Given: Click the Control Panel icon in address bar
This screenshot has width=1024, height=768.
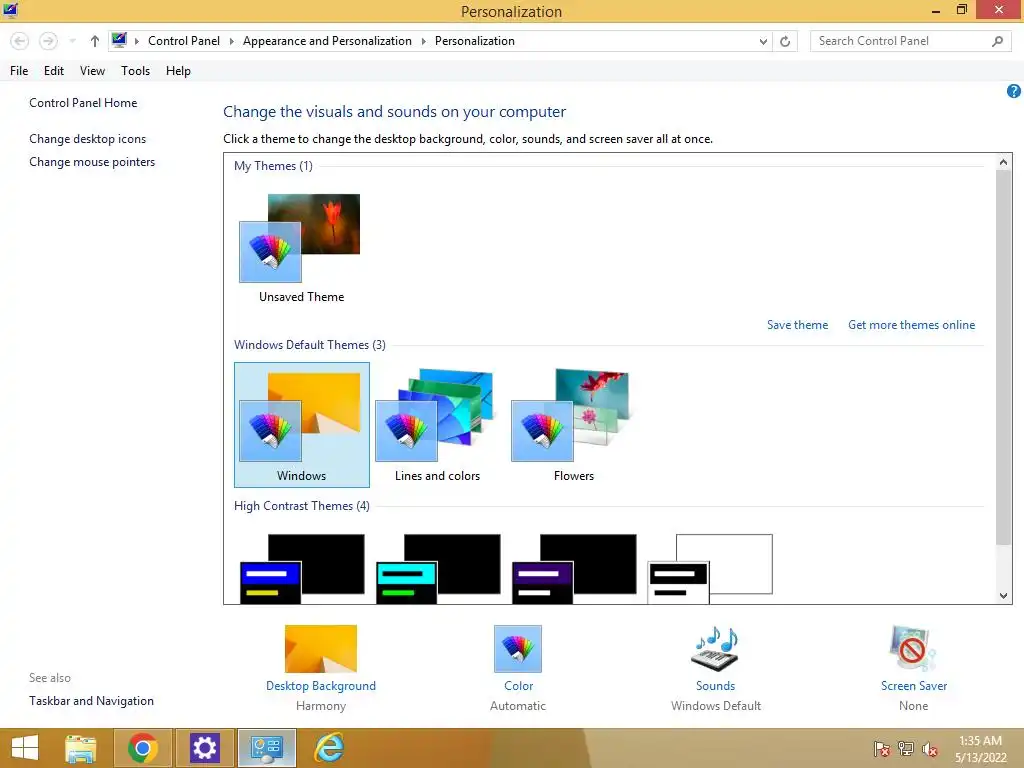Looking at the screenshot, I should tap(119, 40).
